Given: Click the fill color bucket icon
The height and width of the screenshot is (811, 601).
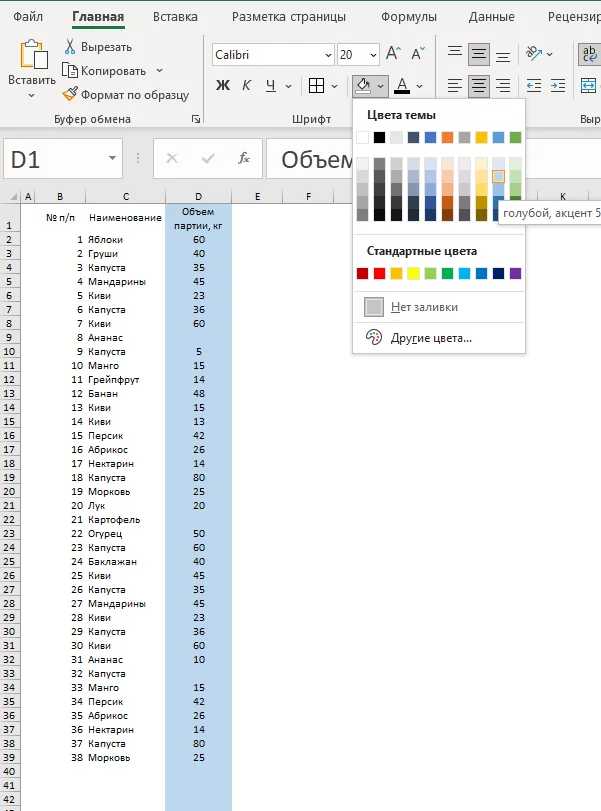Looking at the screenshot, I should 363,85.
